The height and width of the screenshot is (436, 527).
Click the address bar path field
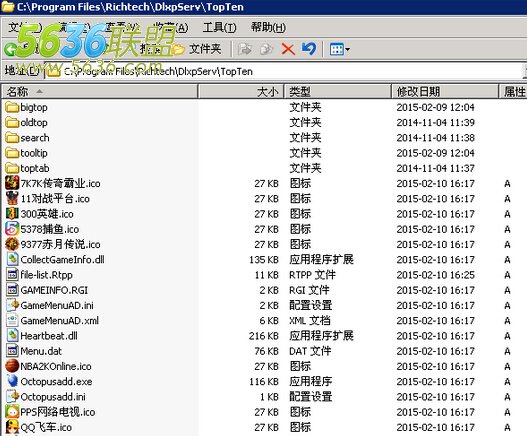[x=284, y=71]
